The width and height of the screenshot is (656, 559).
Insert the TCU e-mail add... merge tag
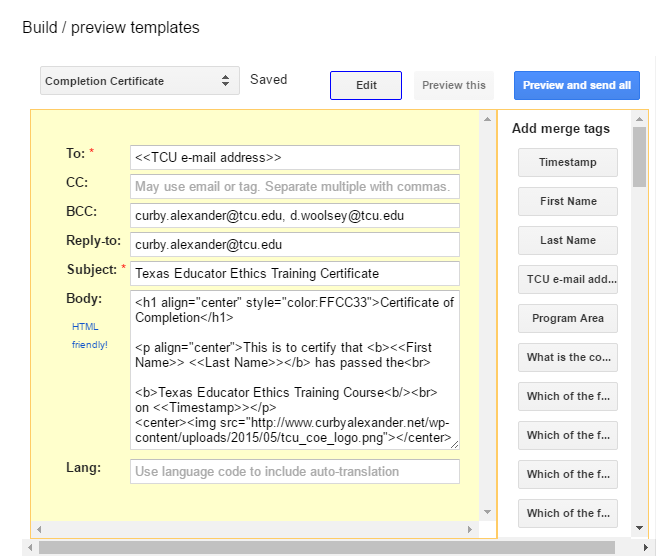(568, 279)
